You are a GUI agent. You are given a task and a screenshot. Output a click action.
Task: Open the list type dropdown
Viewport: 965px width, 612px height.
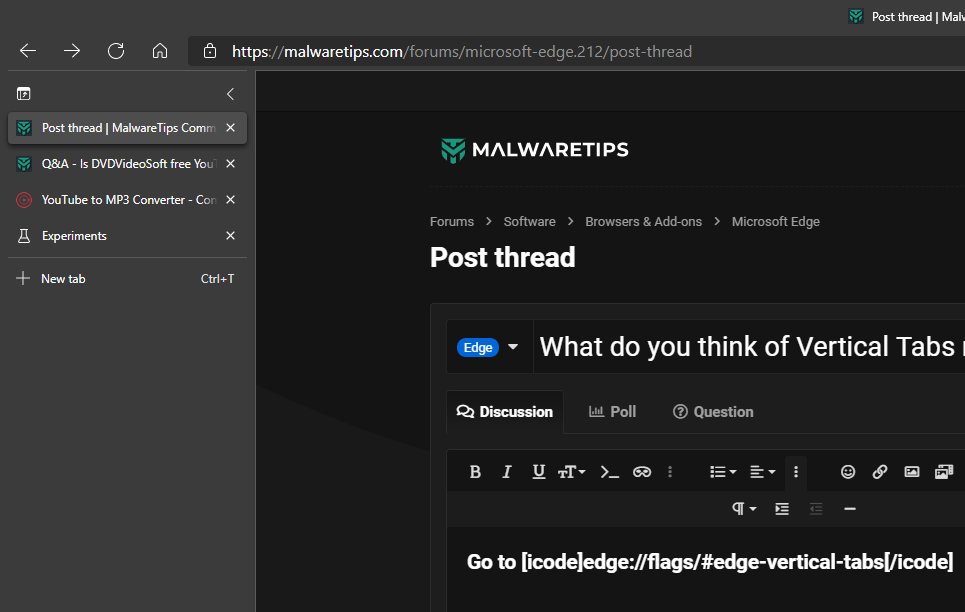click(x=723, y=472)
